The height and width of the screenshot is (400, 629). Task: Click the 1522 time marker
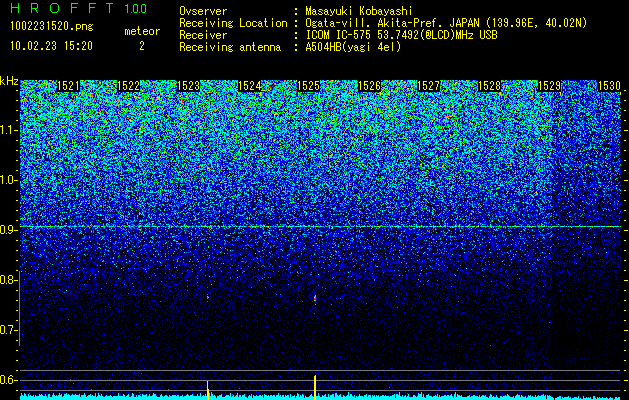(x=129, y=86)
